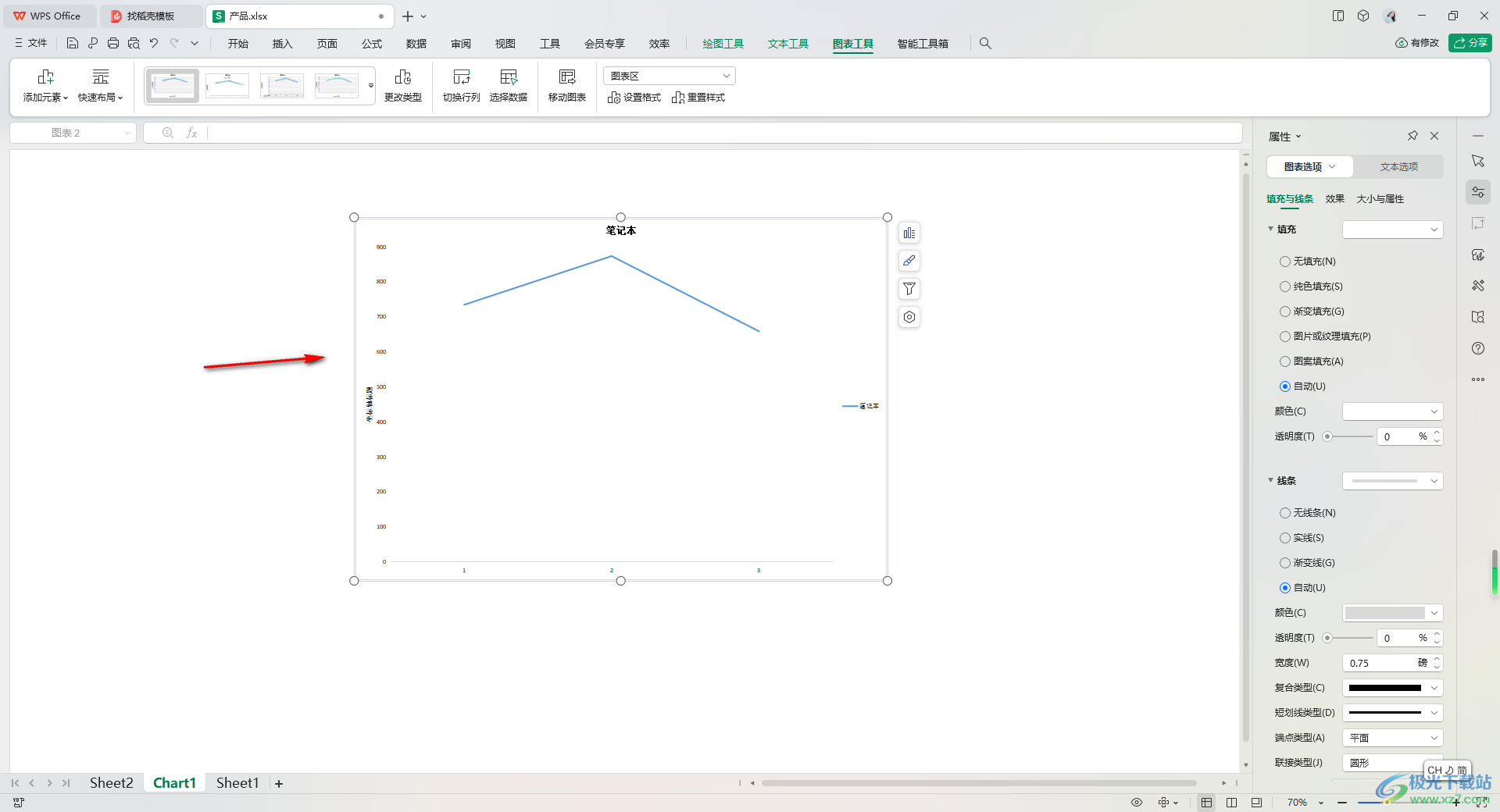The image size is (1500, 812).
Task: Click 设置格式 button
Action: 634,98
